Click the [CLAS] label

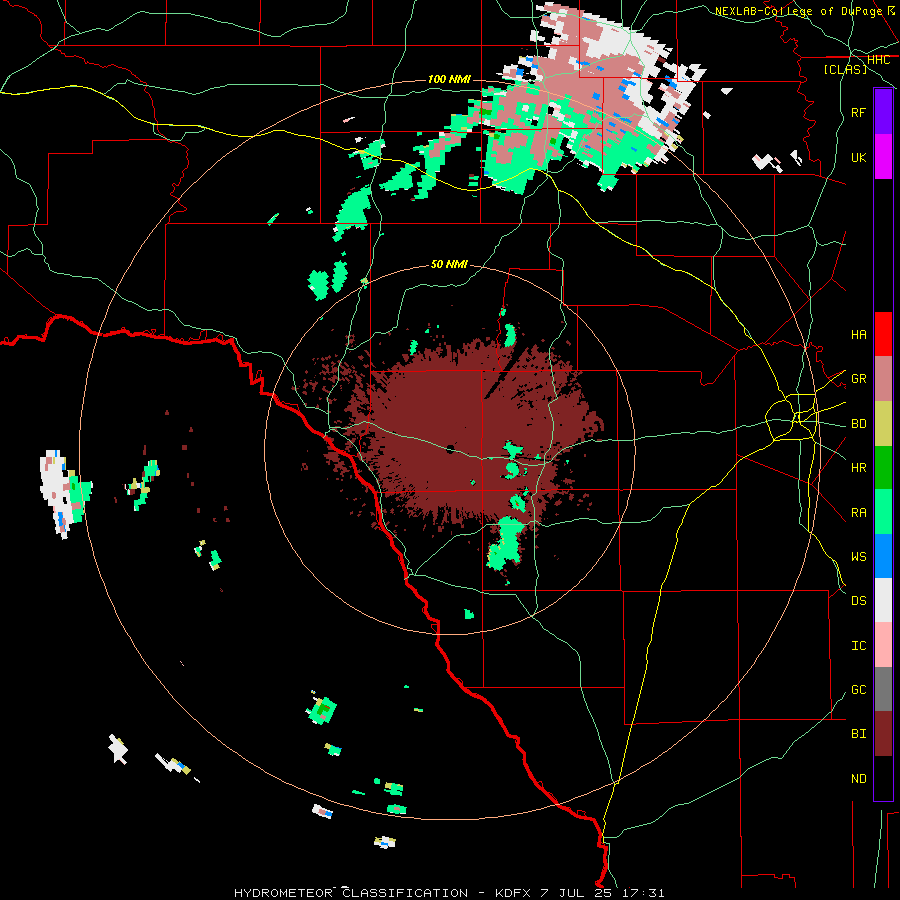click(845, 69)
